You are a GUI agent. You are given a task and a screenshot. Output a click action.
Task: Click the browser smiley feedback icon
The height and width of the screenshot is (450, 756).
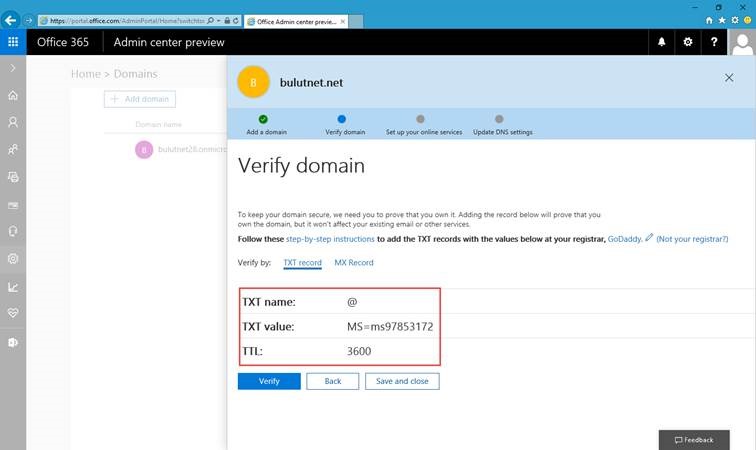(x=747, y=20)
